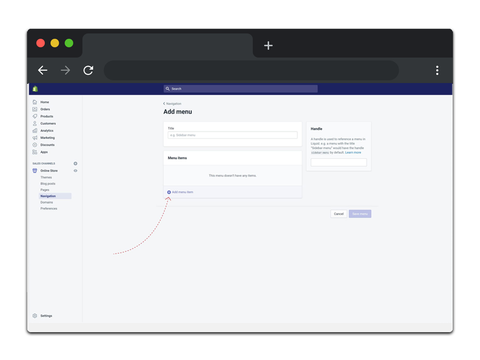
Task: Click the browser address bar
Action: [251, 70]
